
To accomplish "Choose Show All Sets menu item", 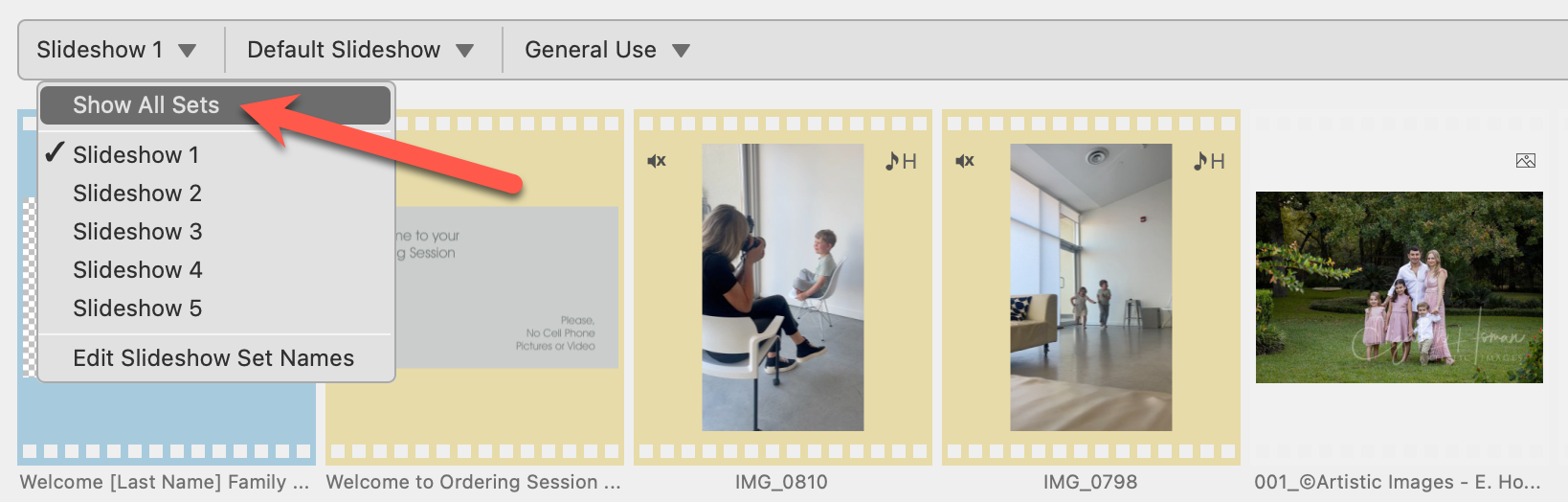I will [146, 105].
